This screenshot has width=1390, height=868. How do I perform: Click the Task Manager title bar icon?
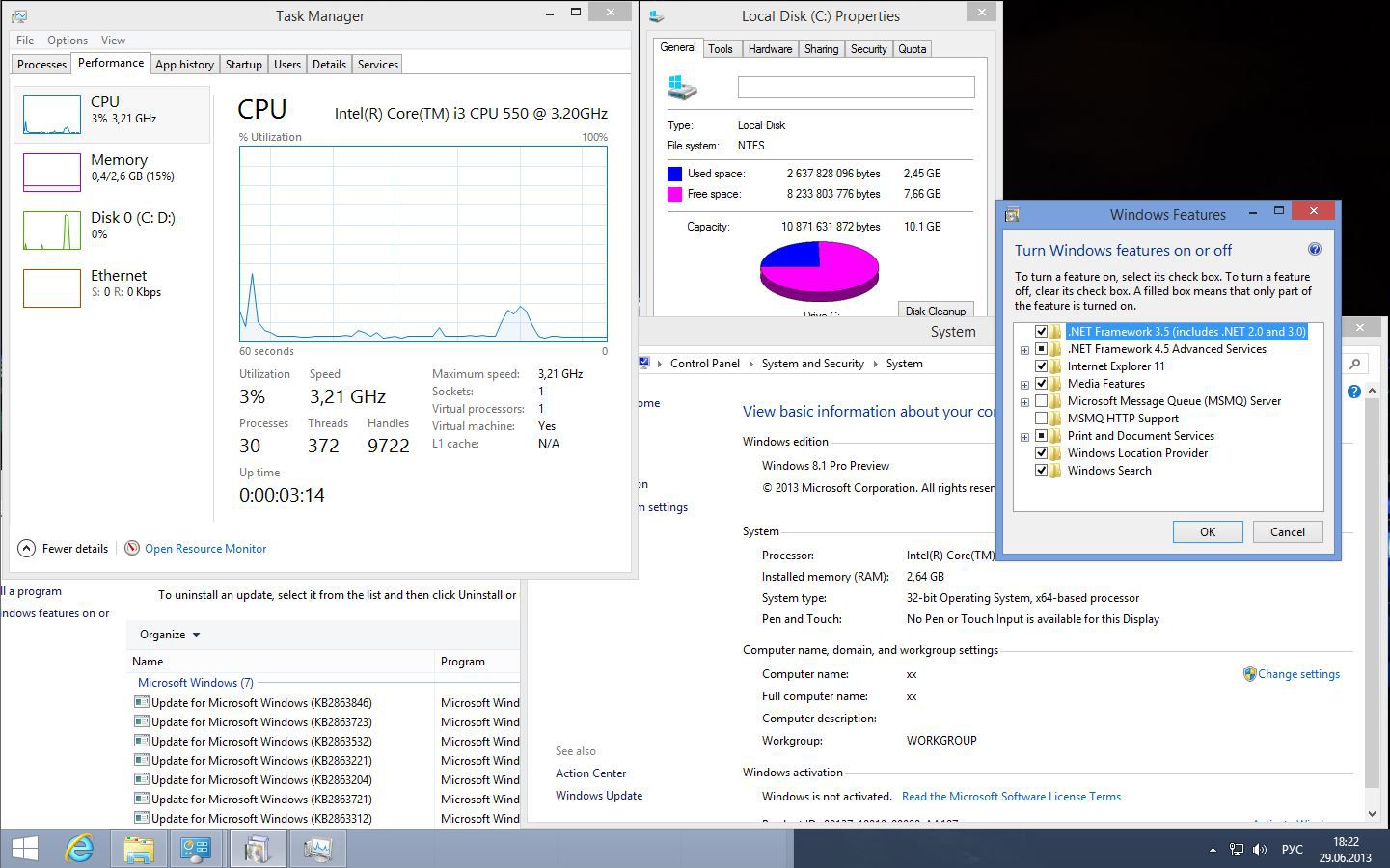pyautogui.click(x=19, y=16)
